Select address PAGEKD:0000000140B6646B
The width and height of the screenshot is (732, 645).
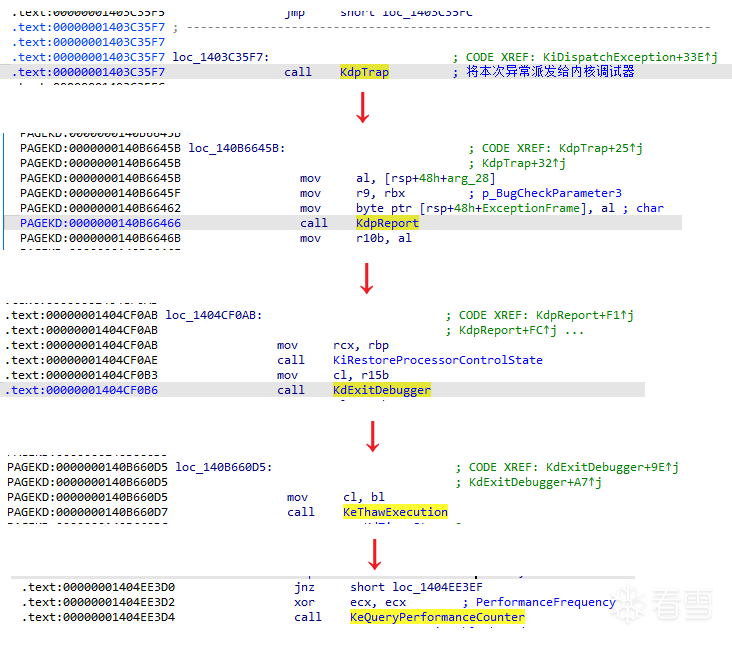(x=100, y=238)
